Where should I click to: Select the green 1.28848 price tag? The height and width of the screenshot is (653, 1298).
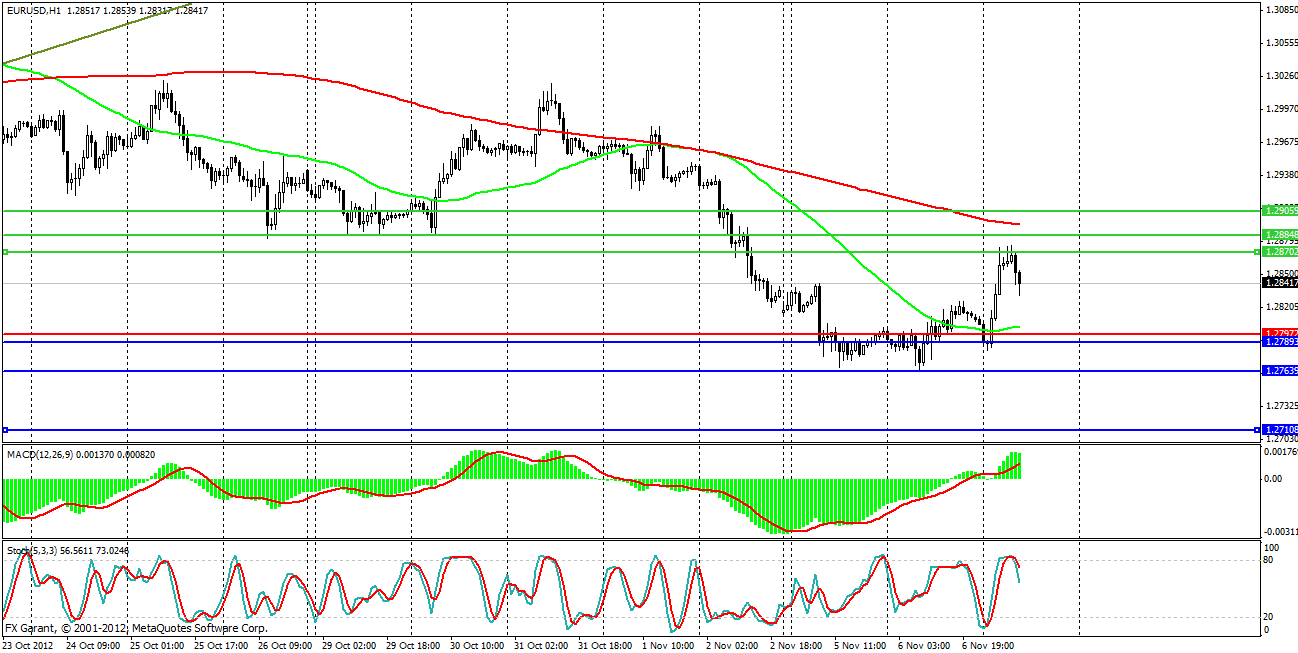coord(1280,234)
